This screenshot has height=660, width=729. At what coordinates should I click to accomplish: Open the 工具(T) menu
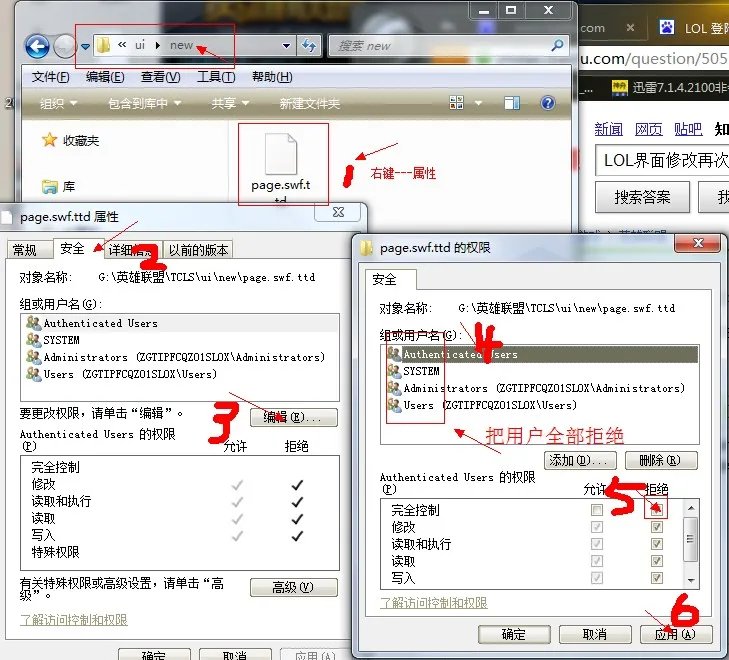216,77
